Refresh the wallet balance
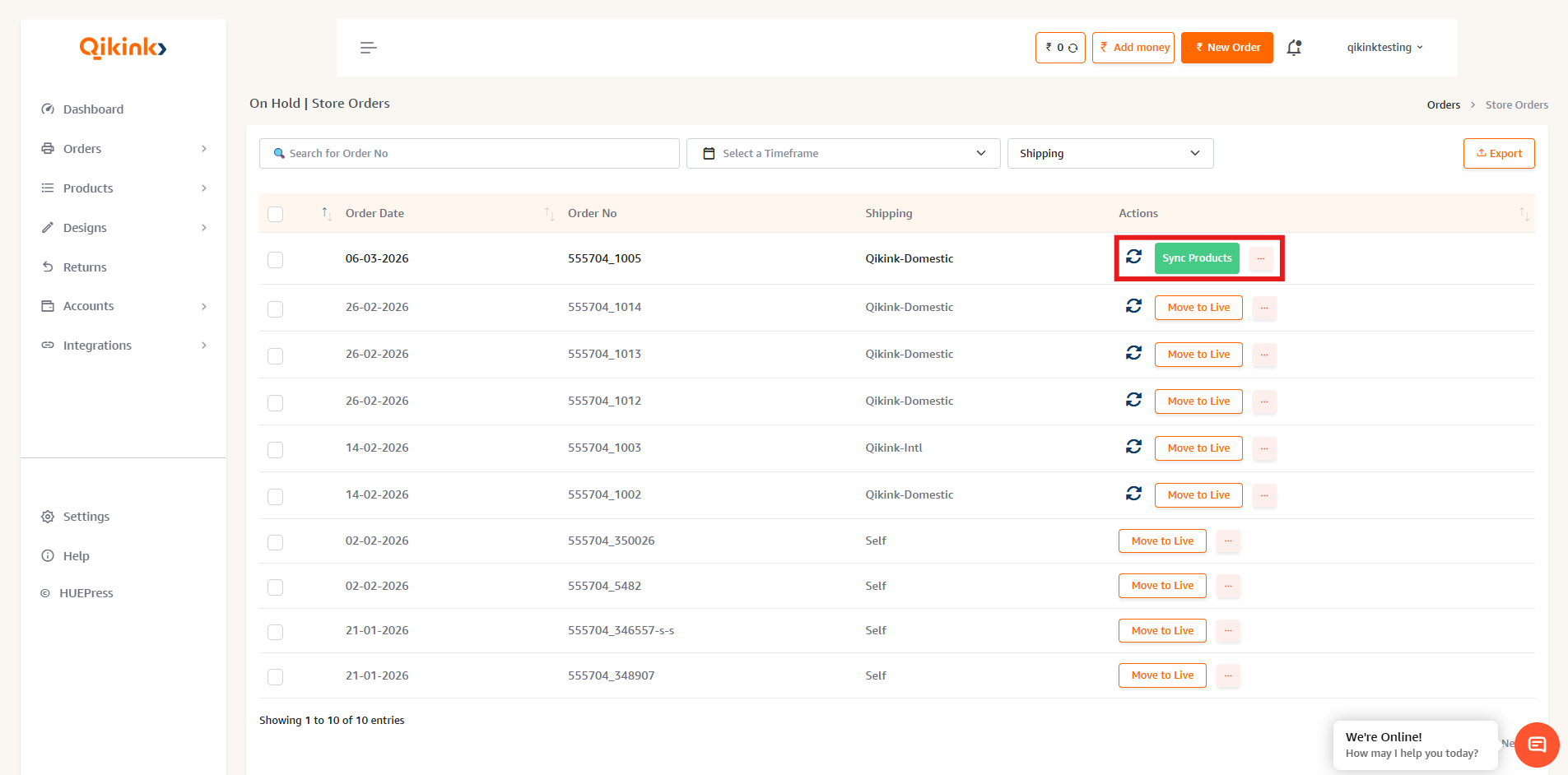The width and height of the screenshot is (1568, 775). pos(1072,47)
